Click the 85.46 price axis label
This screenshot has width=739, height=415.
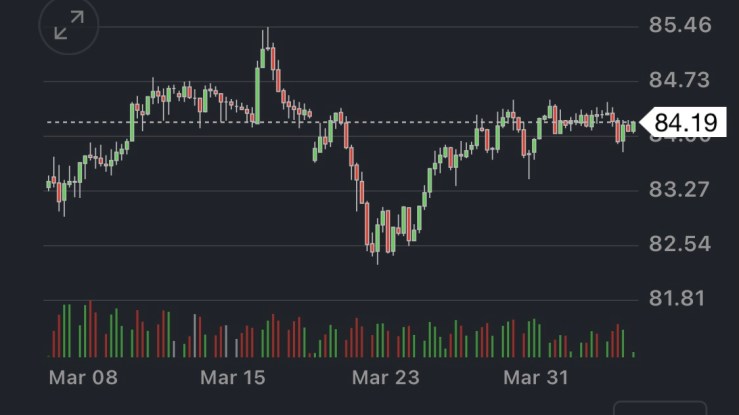(680, 25)
